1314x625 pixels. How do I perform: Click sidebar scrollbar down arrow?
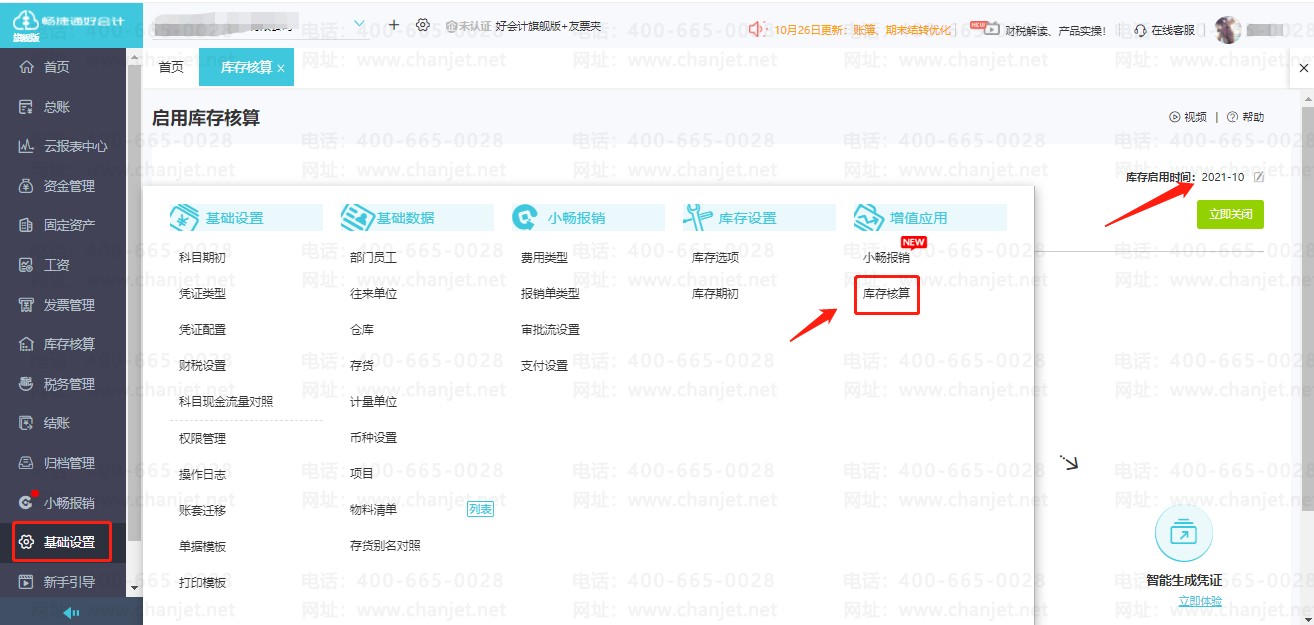(134, 588)
